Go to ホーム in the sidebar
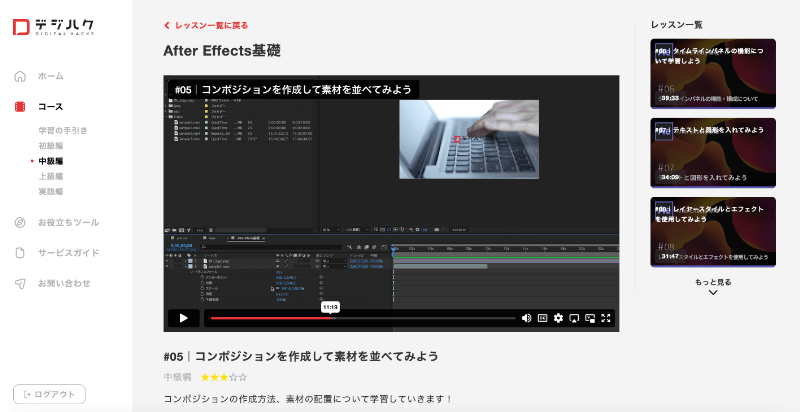 point(50,76)
